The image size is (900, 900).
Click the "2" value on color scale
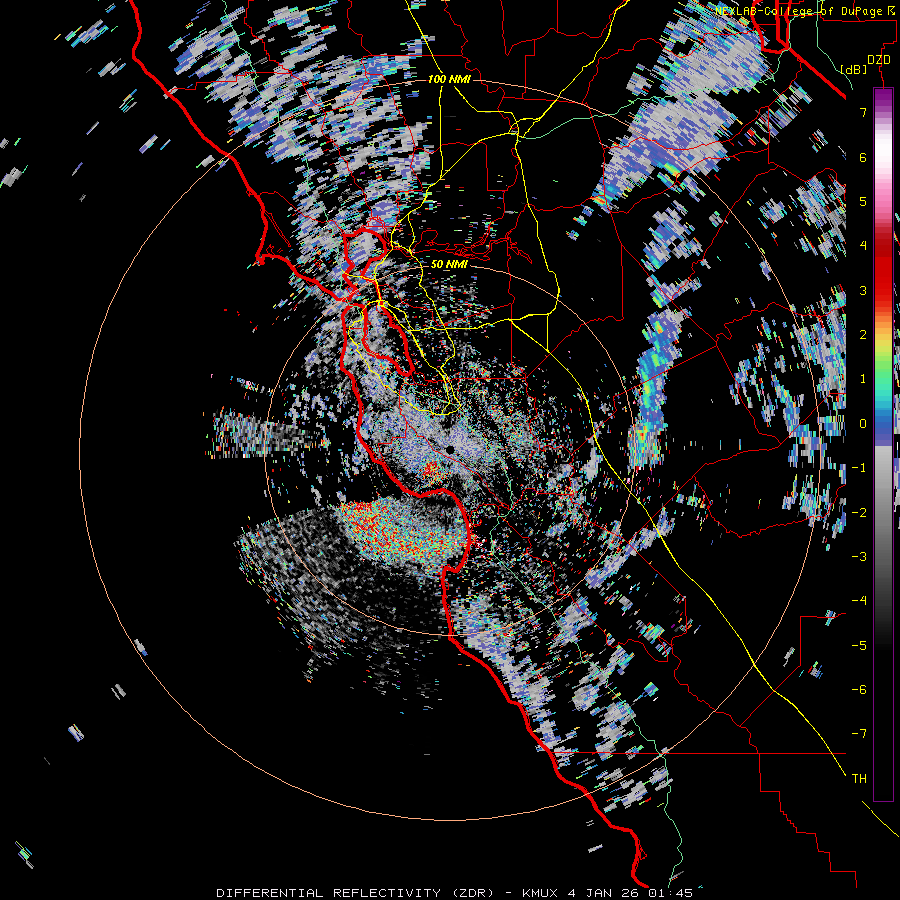click(863, 335)
